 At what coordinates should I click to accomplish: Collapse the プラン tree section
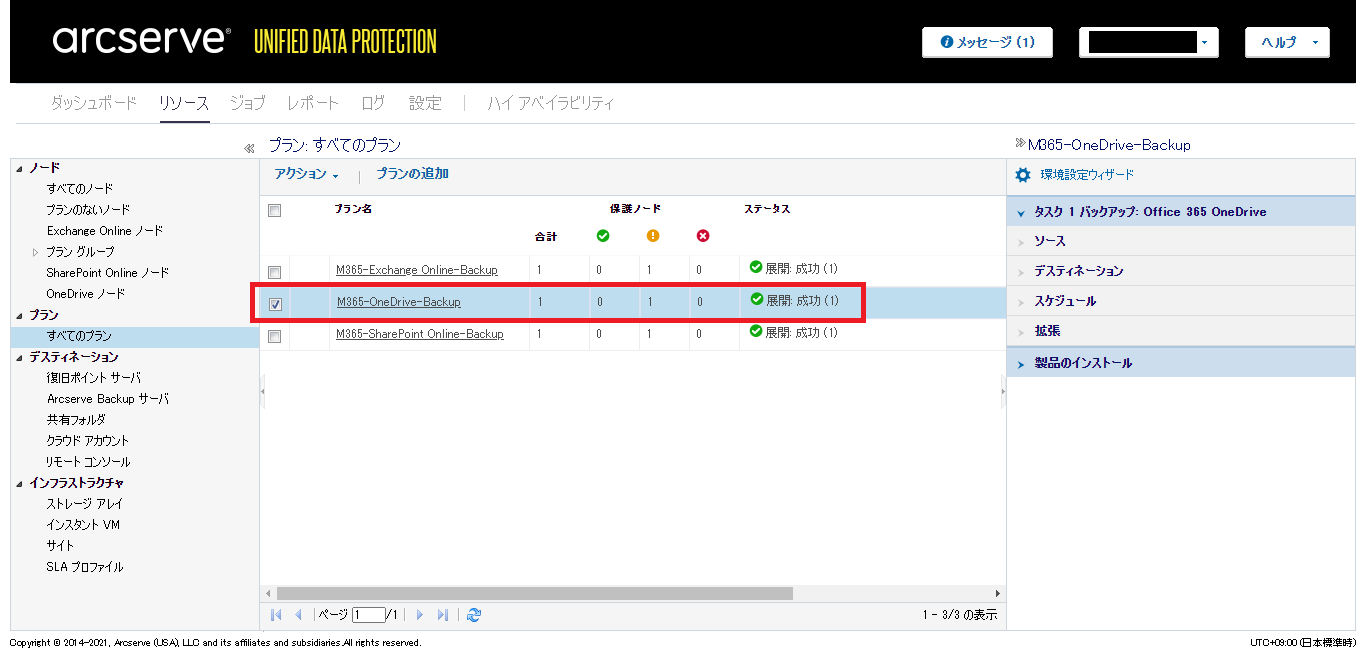(x=20, y=315)
